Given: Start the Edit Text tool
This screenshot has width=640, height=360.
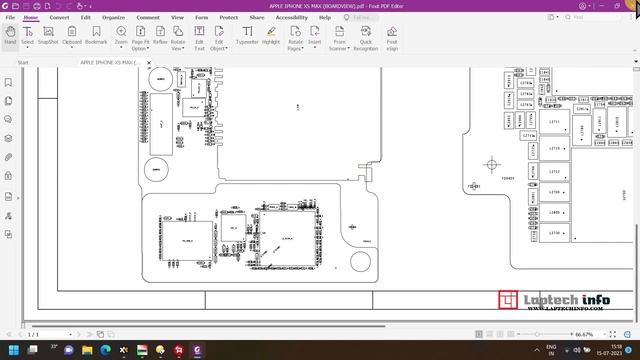Looking at the screenshot, I should tap(199, 38).
